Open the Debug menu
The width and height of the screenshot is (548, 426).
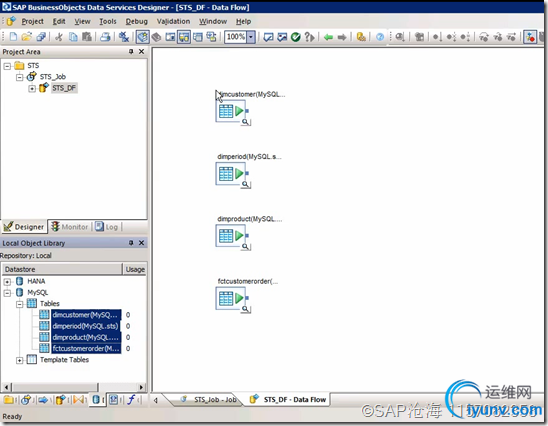[136, 21]
